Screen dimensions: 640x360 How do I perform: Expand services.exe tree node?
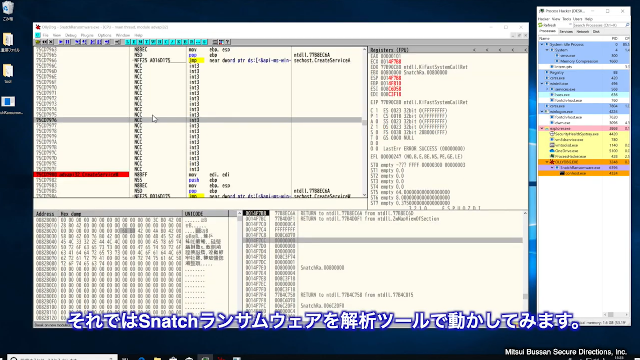point(547,89)
